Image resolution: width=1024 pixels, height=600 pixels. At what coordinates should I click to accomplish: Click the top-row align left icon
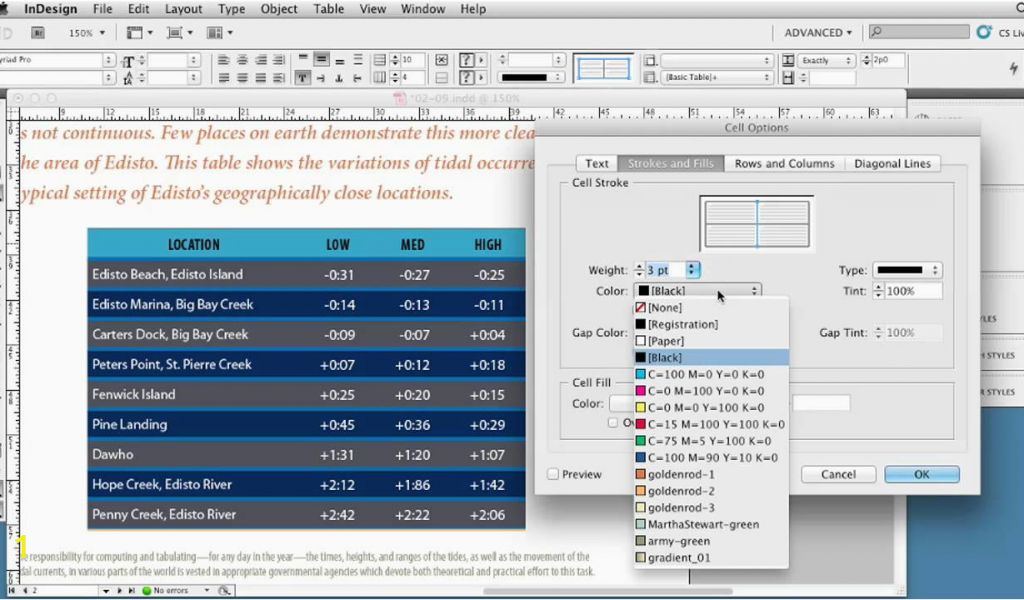pyautogui.click(x=223, y=60)
